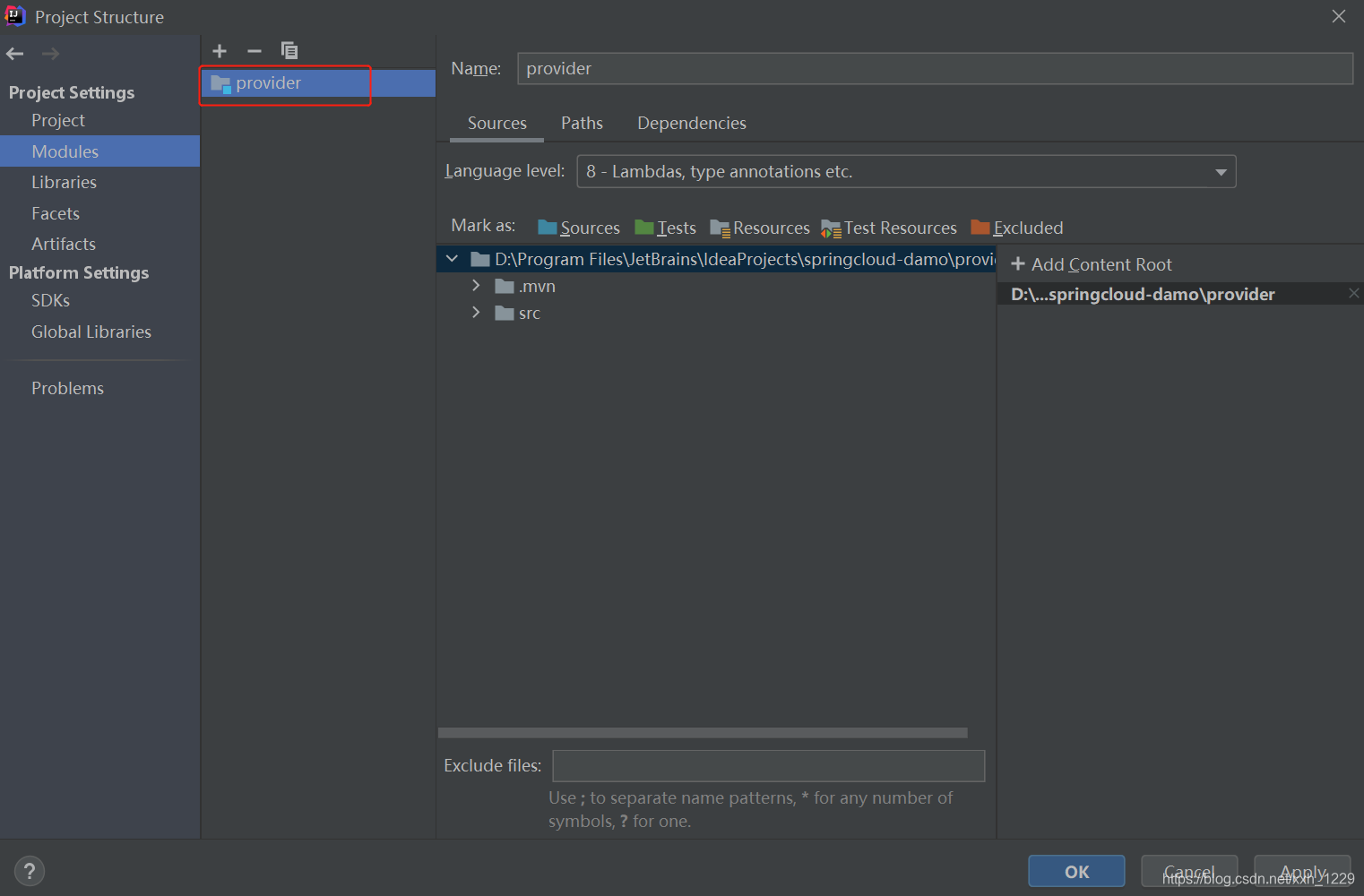Image resolution: width=1364 pixels, height=896 pixels.
Task: Click the .mvn folder icon
Action: [505, 287]
